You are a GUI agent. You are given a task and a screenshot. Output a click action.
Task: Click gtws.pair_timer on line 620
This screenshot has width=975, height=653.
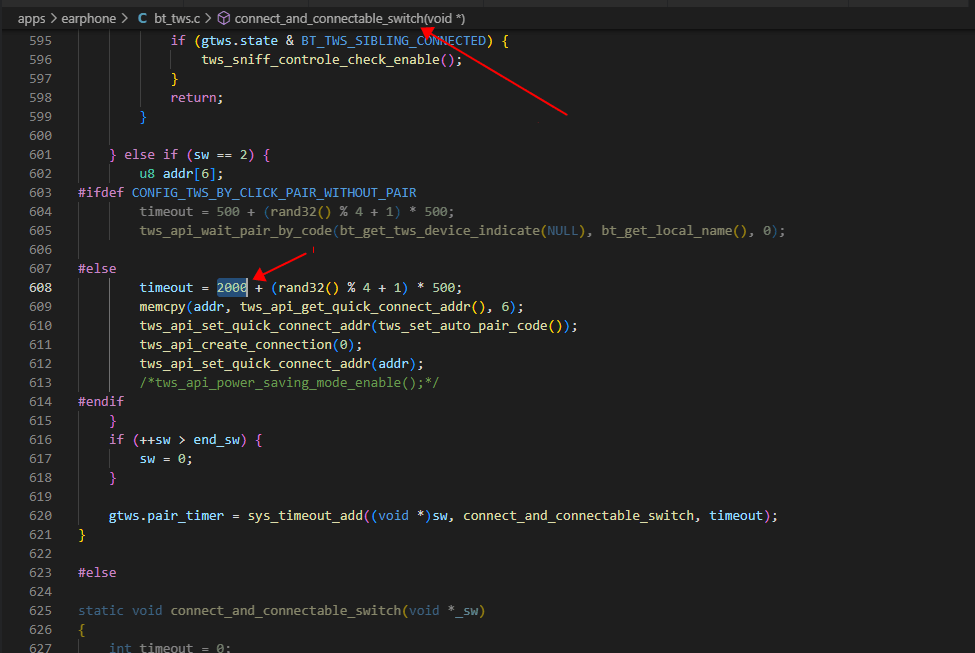[166, 516]
